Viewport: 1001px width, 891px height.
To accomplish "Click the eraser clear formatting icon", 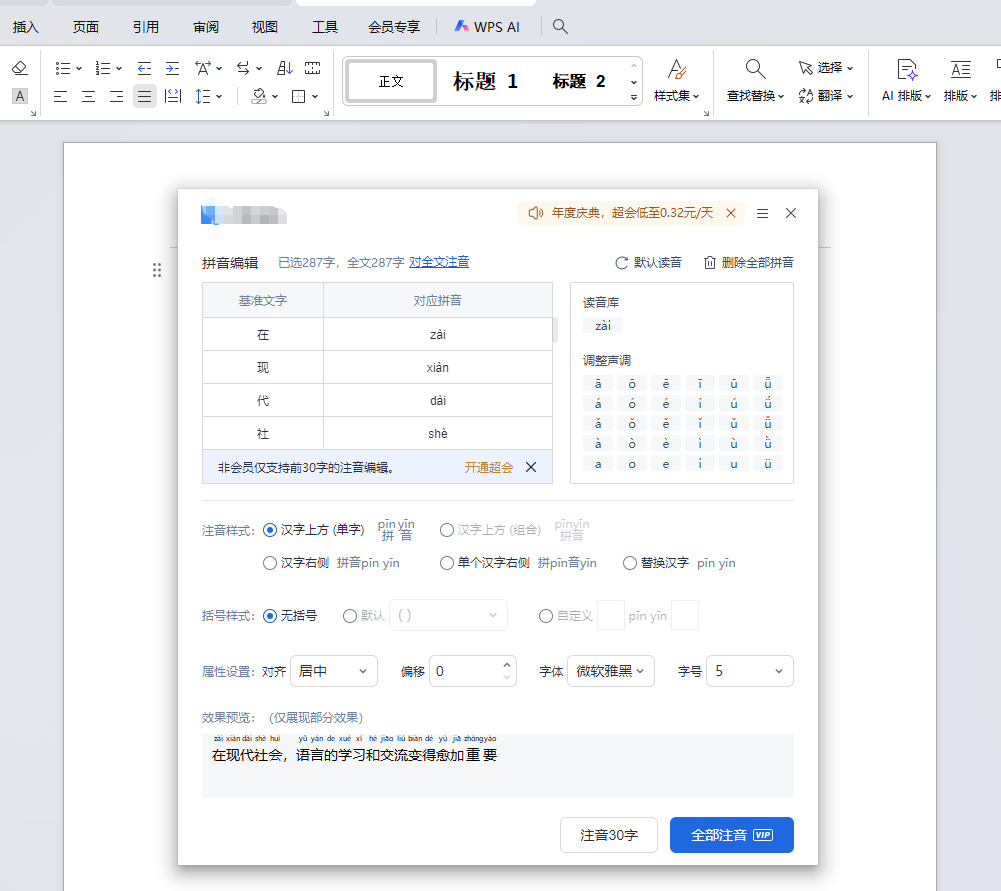I will click(x=20, y=68).
